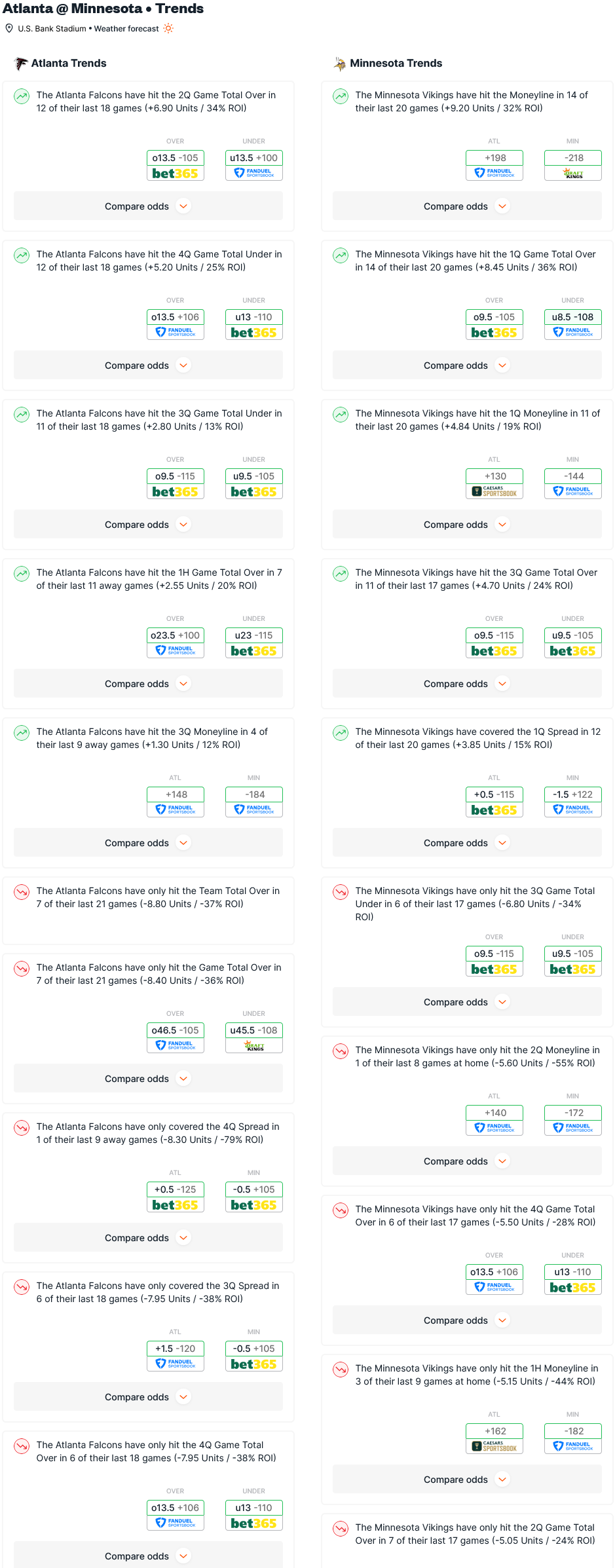Click red downtrend icon for Vikings 2Q Moneyline

[x=341, y=1051]
